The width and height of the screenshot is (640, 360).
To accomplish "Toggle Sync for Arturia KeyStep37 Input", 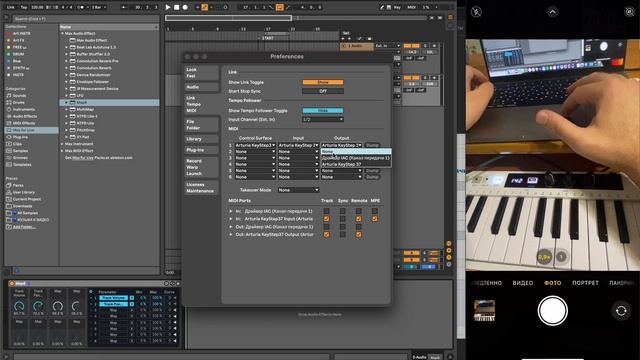I will [342, 219].
